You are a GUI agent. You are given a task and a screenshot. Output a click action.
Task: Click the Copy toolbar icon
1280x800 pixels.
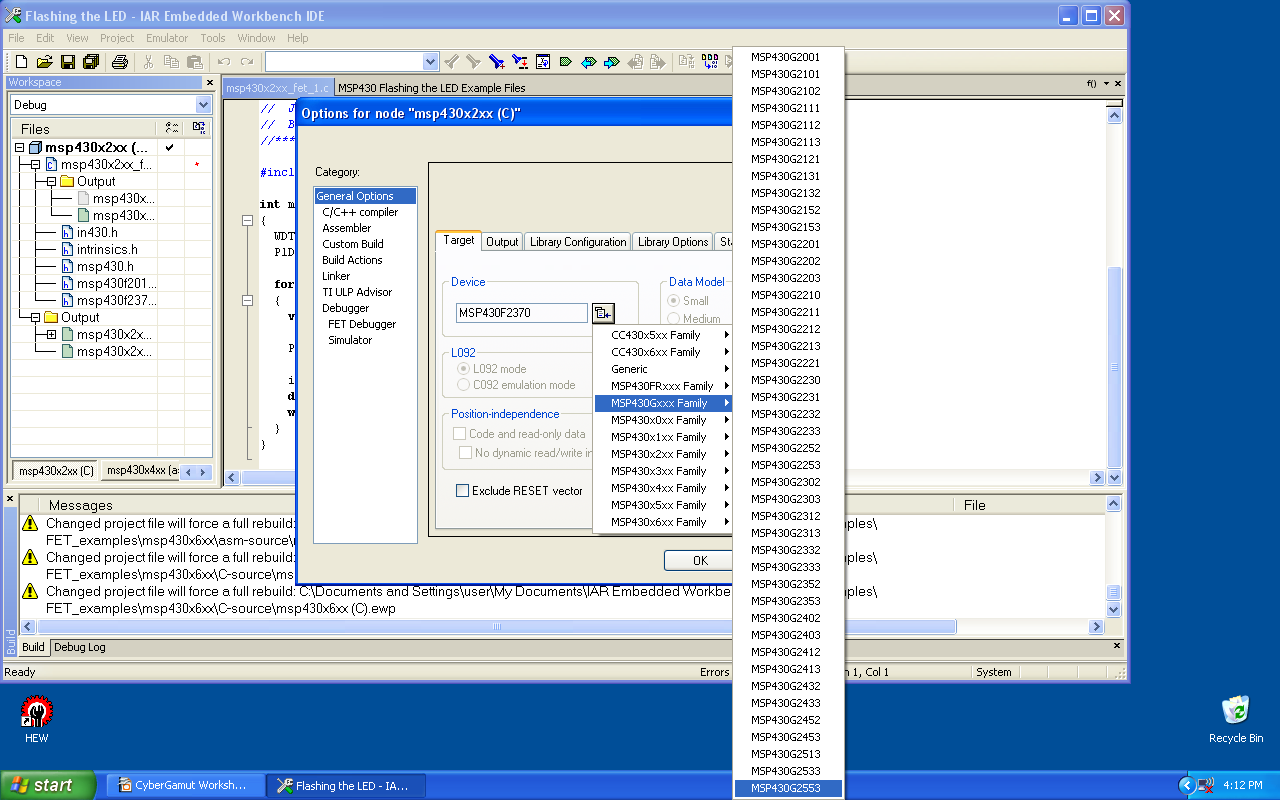(x=172, y=62)
